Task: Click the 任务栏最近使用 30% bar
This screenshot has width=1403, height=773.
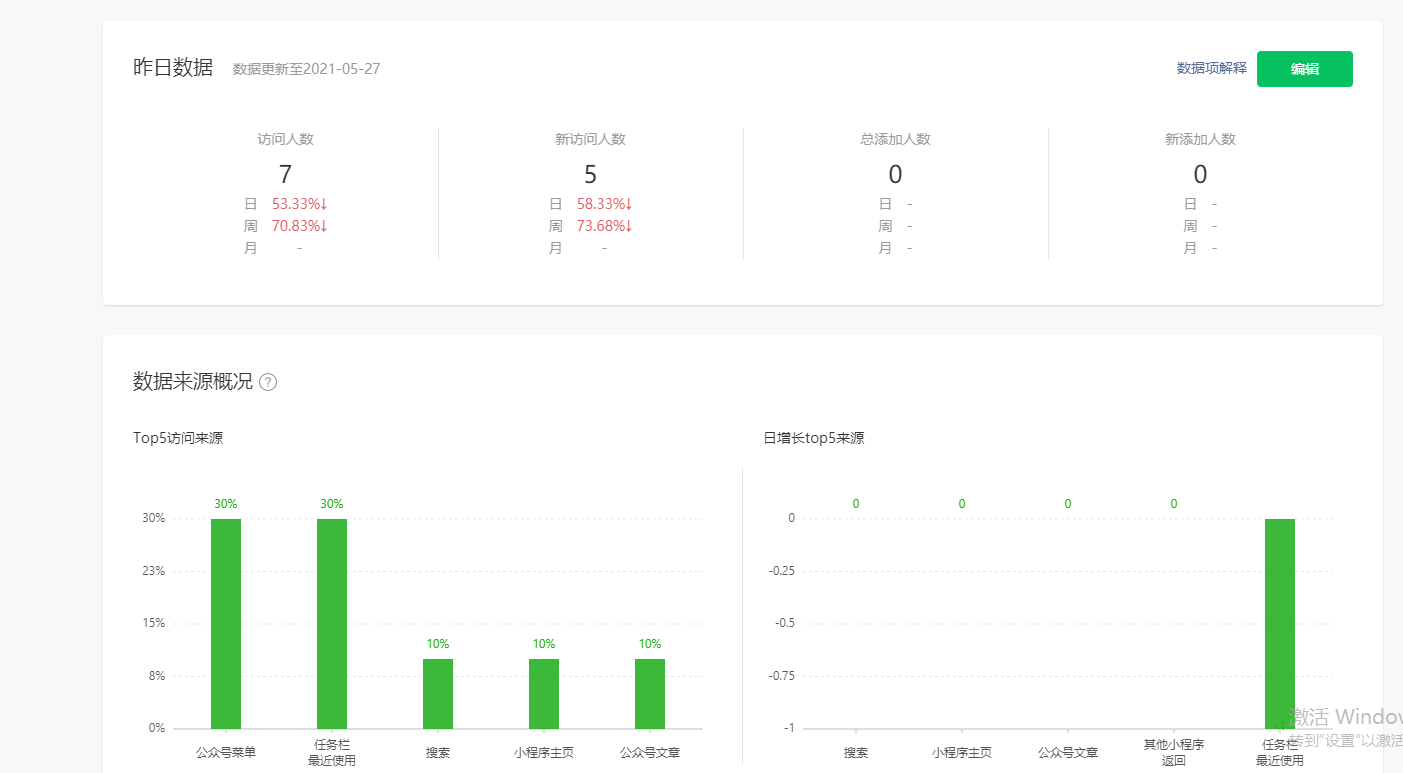Action: (x=332, y=624)
